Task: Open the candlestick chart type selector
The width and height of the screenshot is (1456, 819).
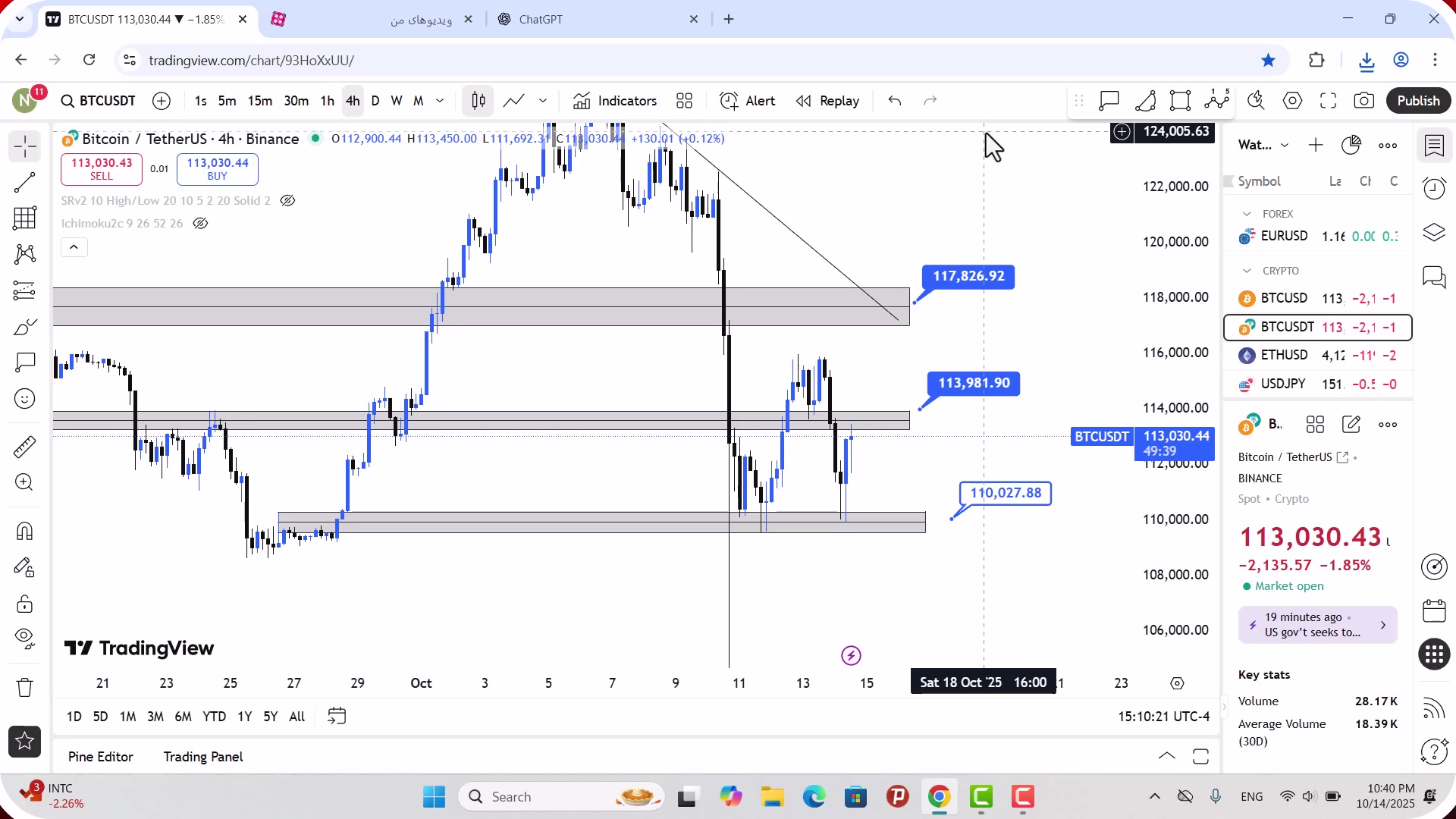Action: coord(479,101)
